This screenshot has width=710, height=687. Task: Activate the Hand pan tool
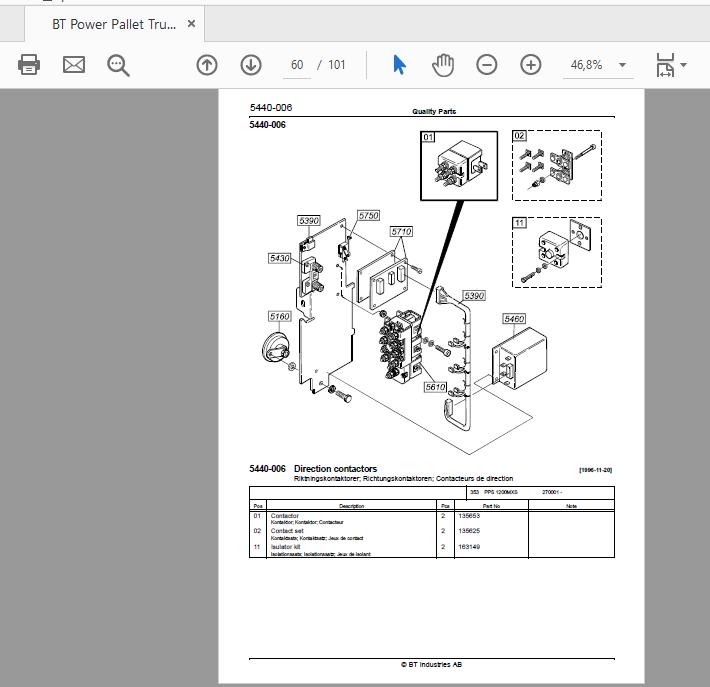pyautogui.click(x=443, y=65)
